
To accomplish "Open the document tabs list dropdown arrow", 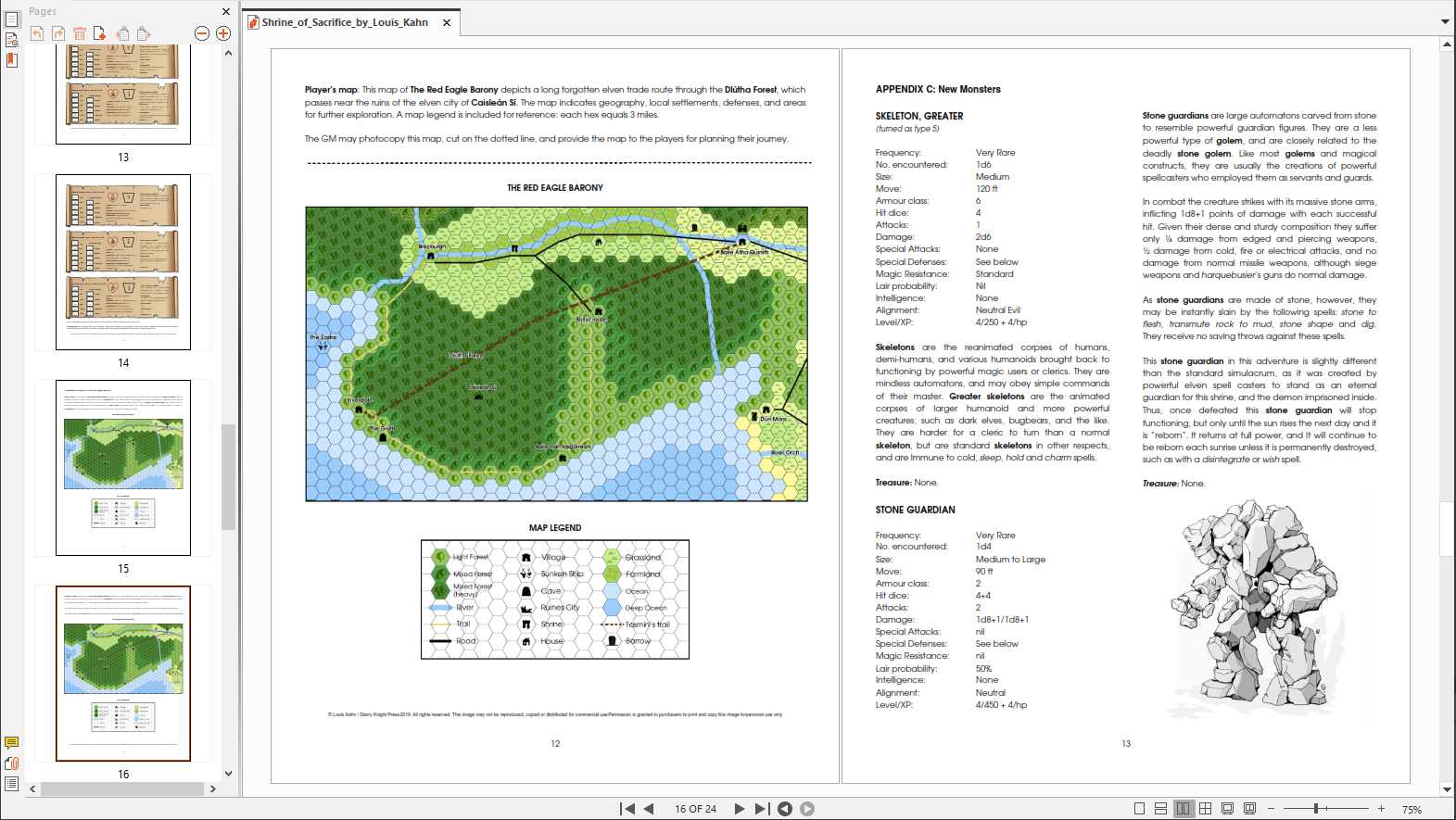I will (1445, 21).
